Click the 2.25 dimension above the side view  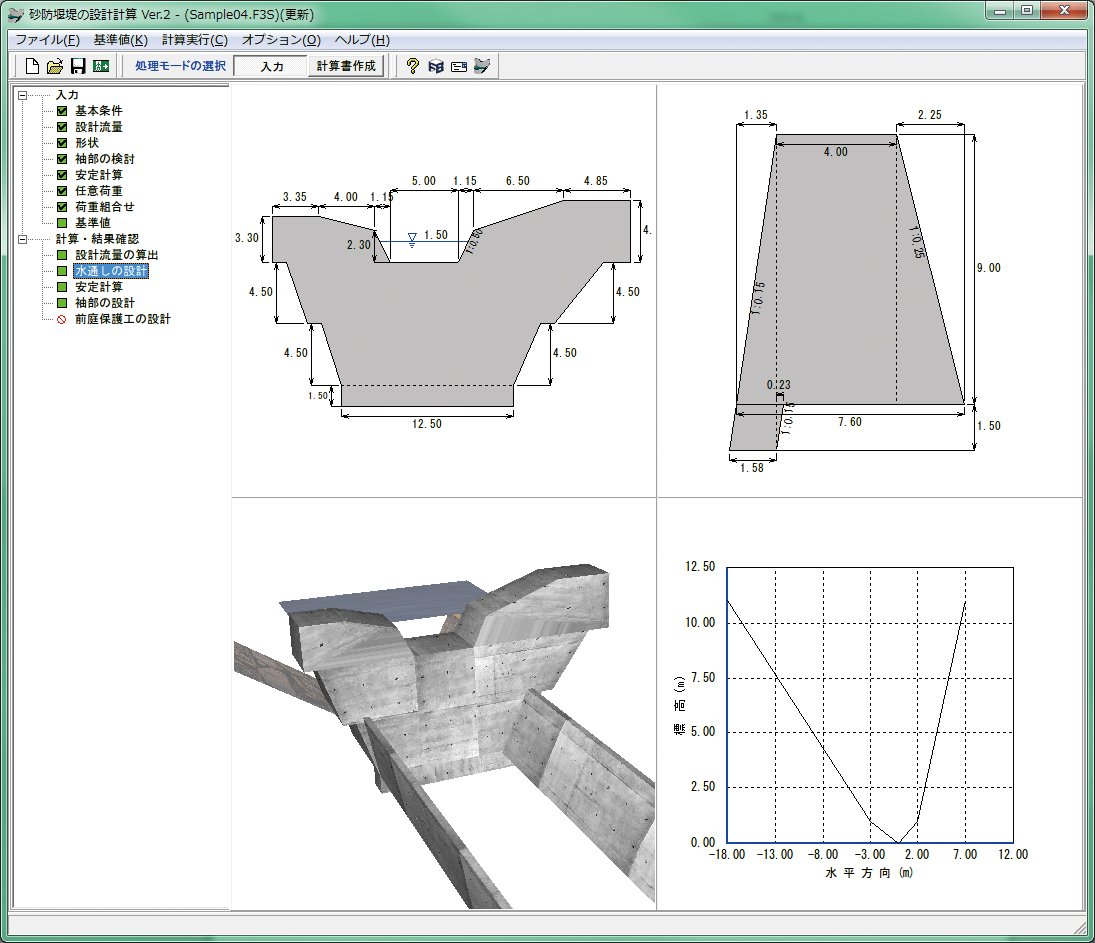929,115
